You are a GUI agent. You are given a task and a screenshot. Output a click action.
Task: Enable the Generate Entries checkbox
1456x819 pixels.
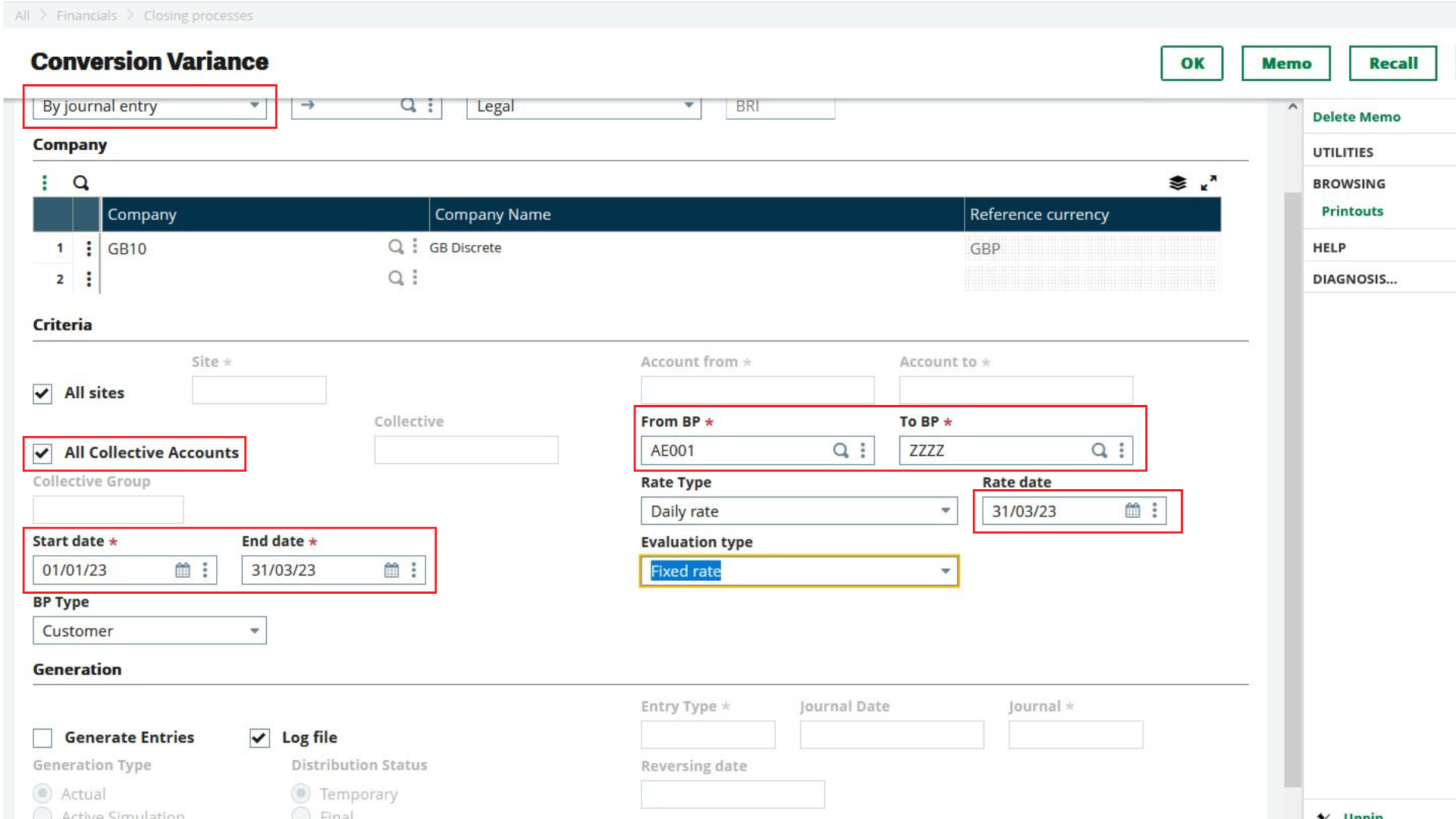(42, 738)
